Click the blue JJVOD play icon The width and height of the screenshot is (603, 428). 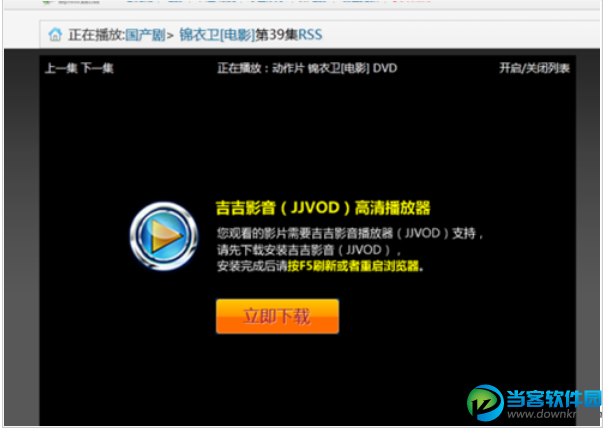pyautogui.click(x=164, y=236)
